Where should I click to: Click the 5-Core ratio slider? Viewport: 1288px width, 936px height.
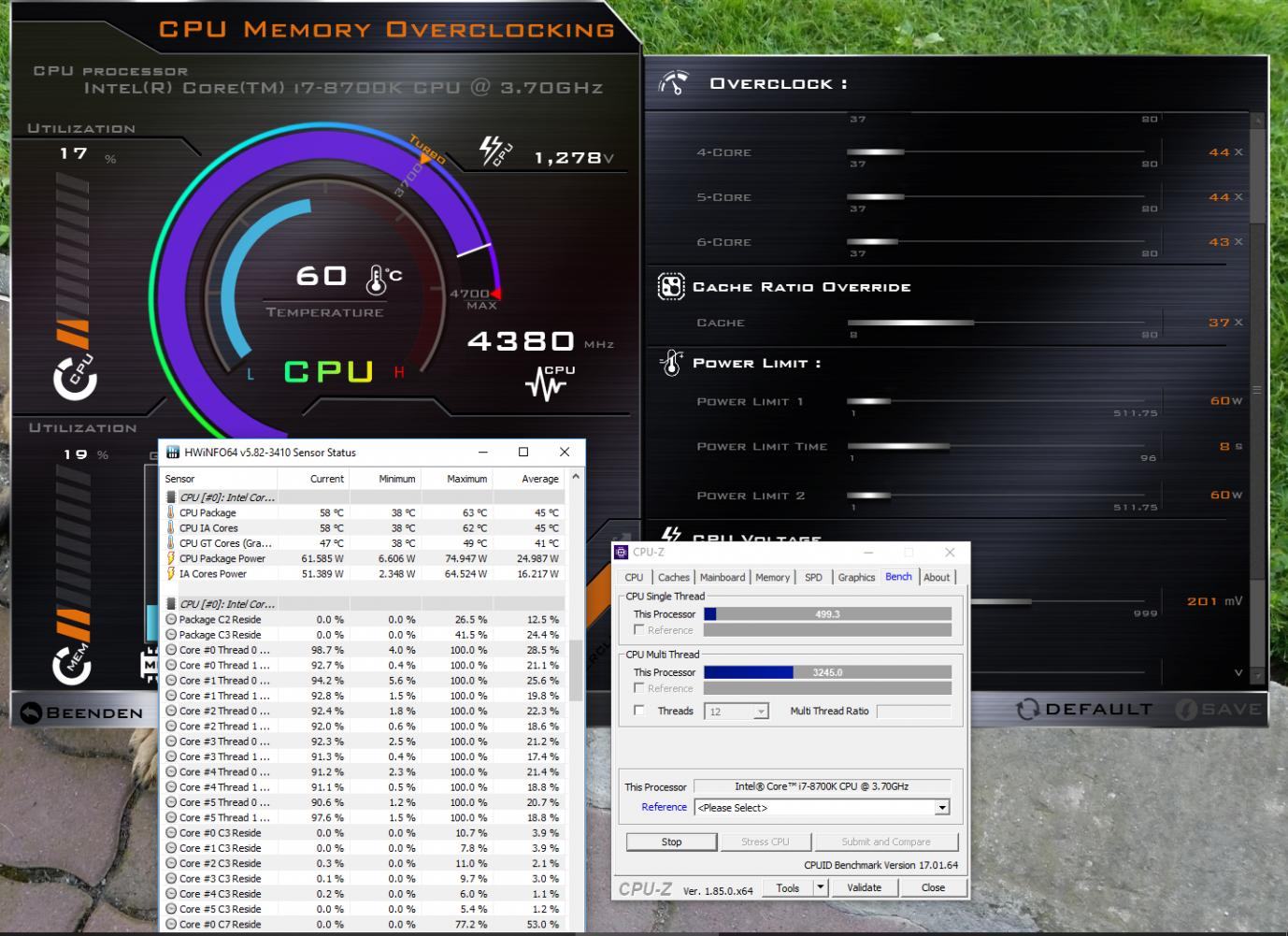click(x=995, y=196)
